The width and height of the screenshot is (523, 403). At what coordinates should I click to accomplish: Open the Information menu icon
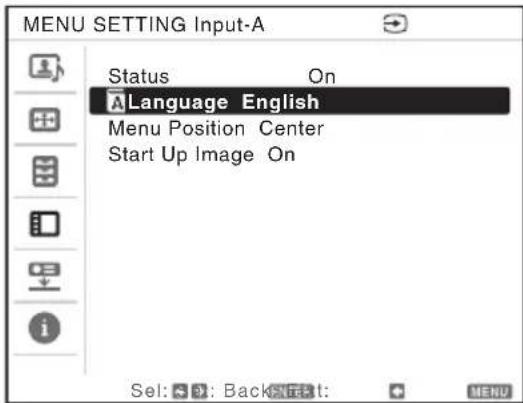(44, 328)
